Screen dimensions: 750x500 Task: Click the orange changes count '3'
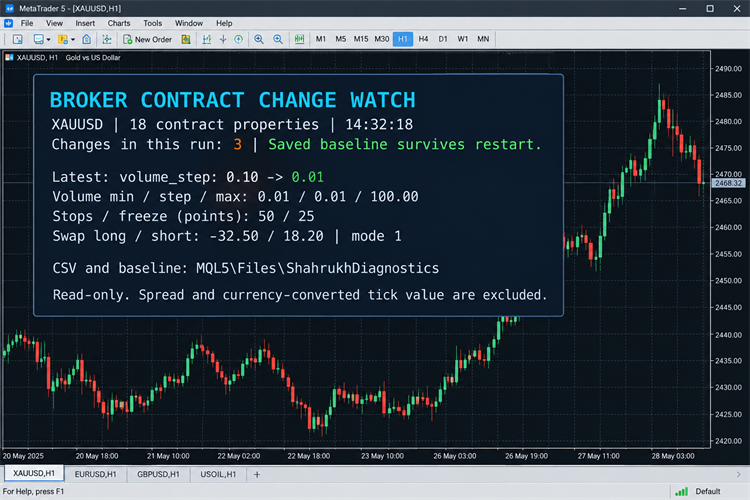[x=238, y=144]
